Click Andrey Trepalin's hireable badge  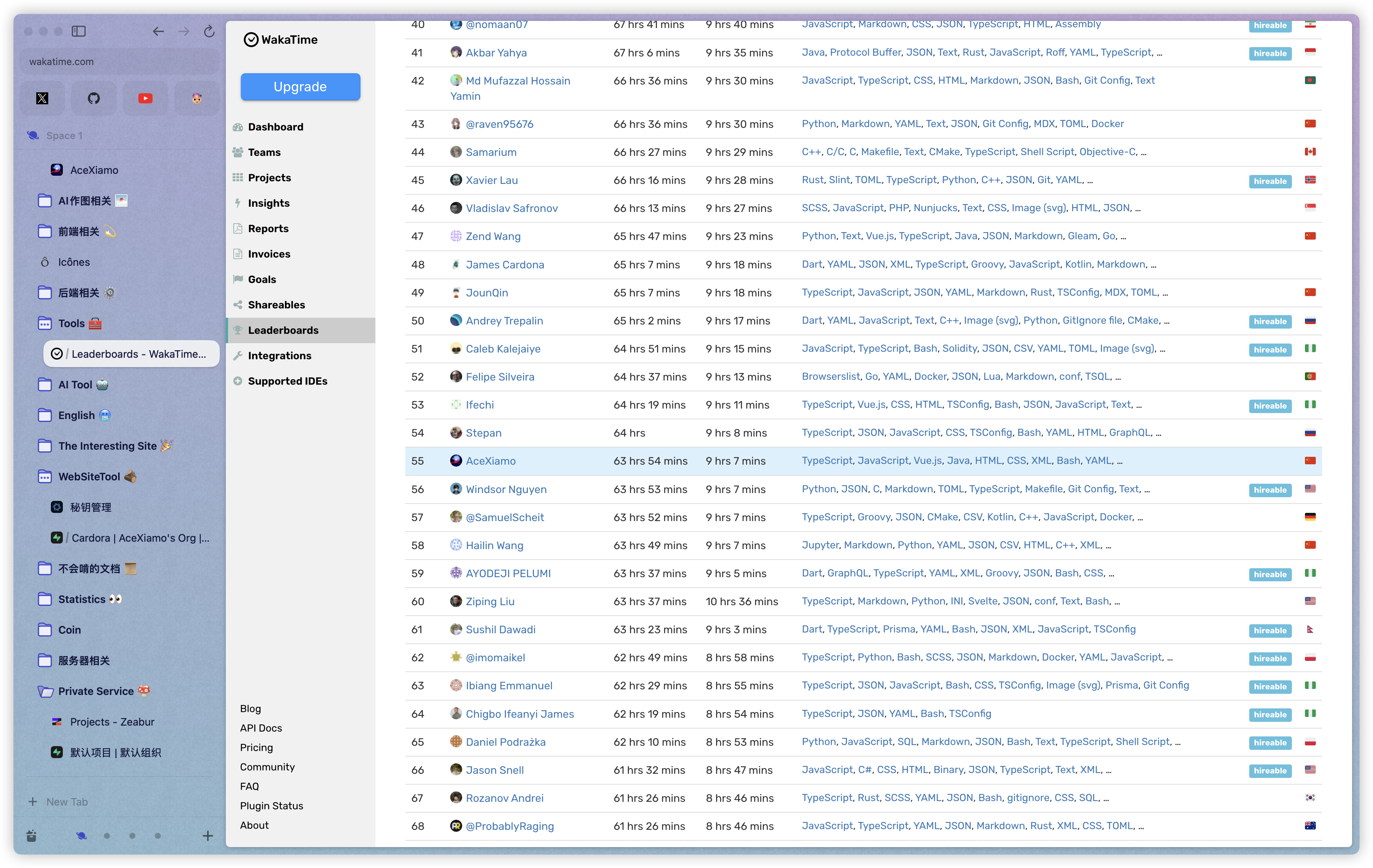[1270, 321]
